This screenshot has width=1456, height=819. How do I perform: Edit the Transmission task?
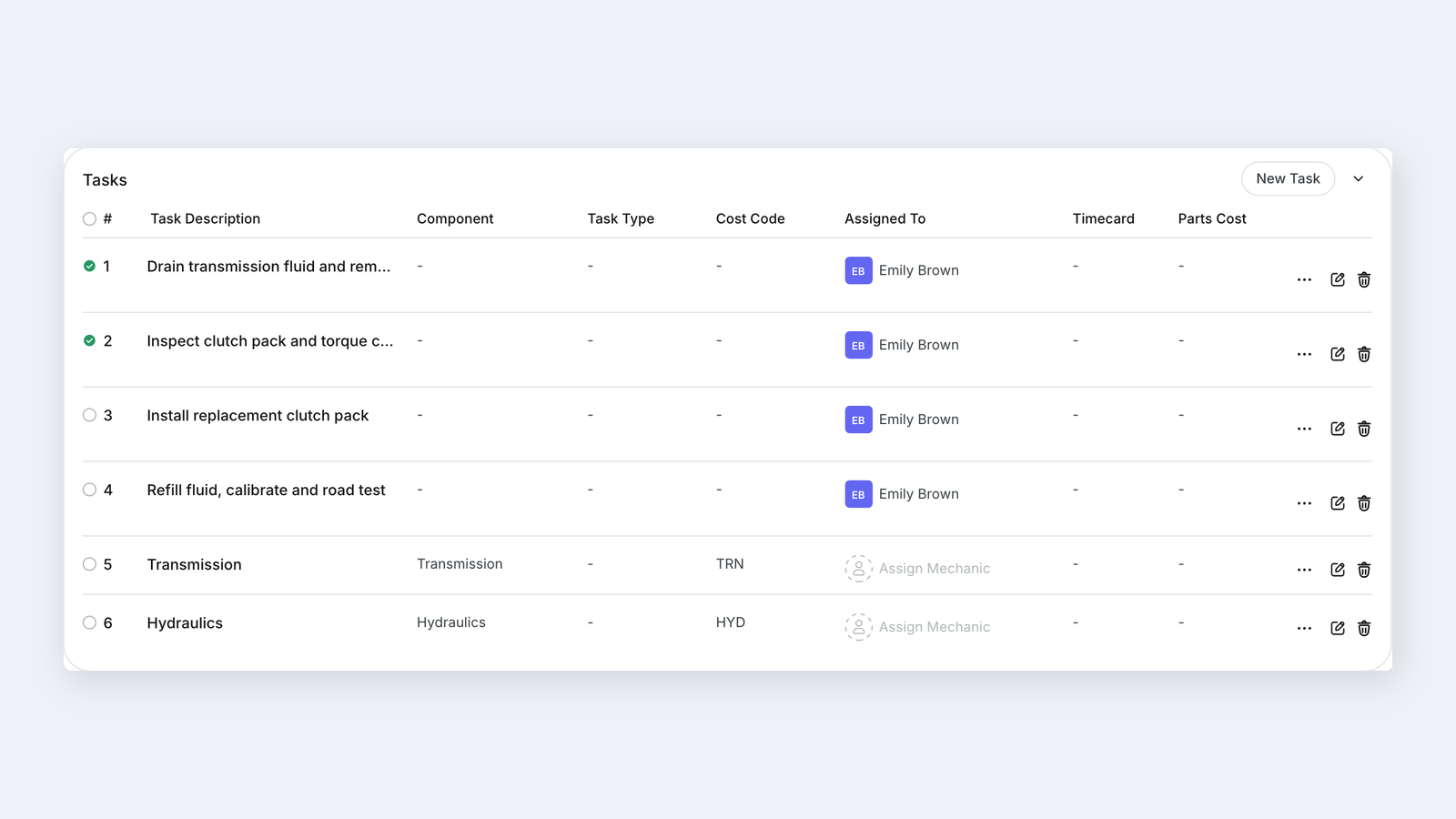(1338, 570)
